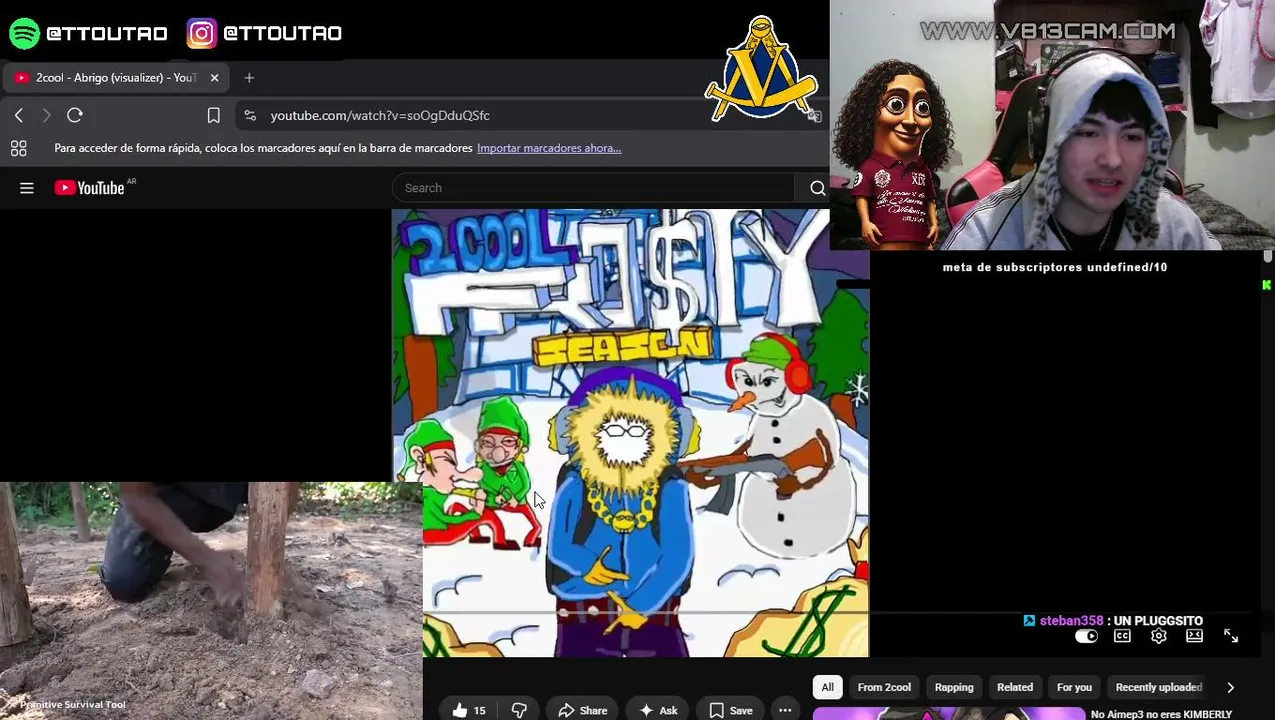Image resolution: width=1275 pixels, height=720 pixels.
Task: Dislike the video with thumbs down
Action: pos(519,710)
